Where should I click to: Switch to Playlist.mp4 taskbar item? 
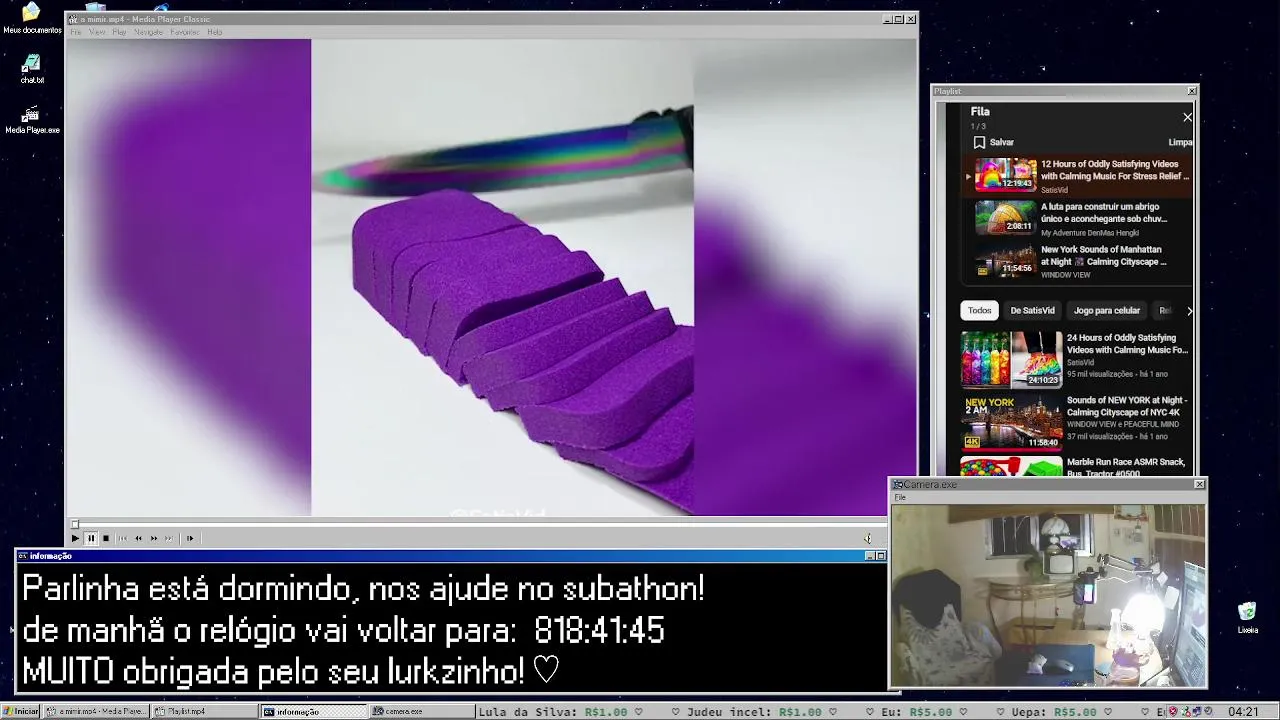click(203, 711)
